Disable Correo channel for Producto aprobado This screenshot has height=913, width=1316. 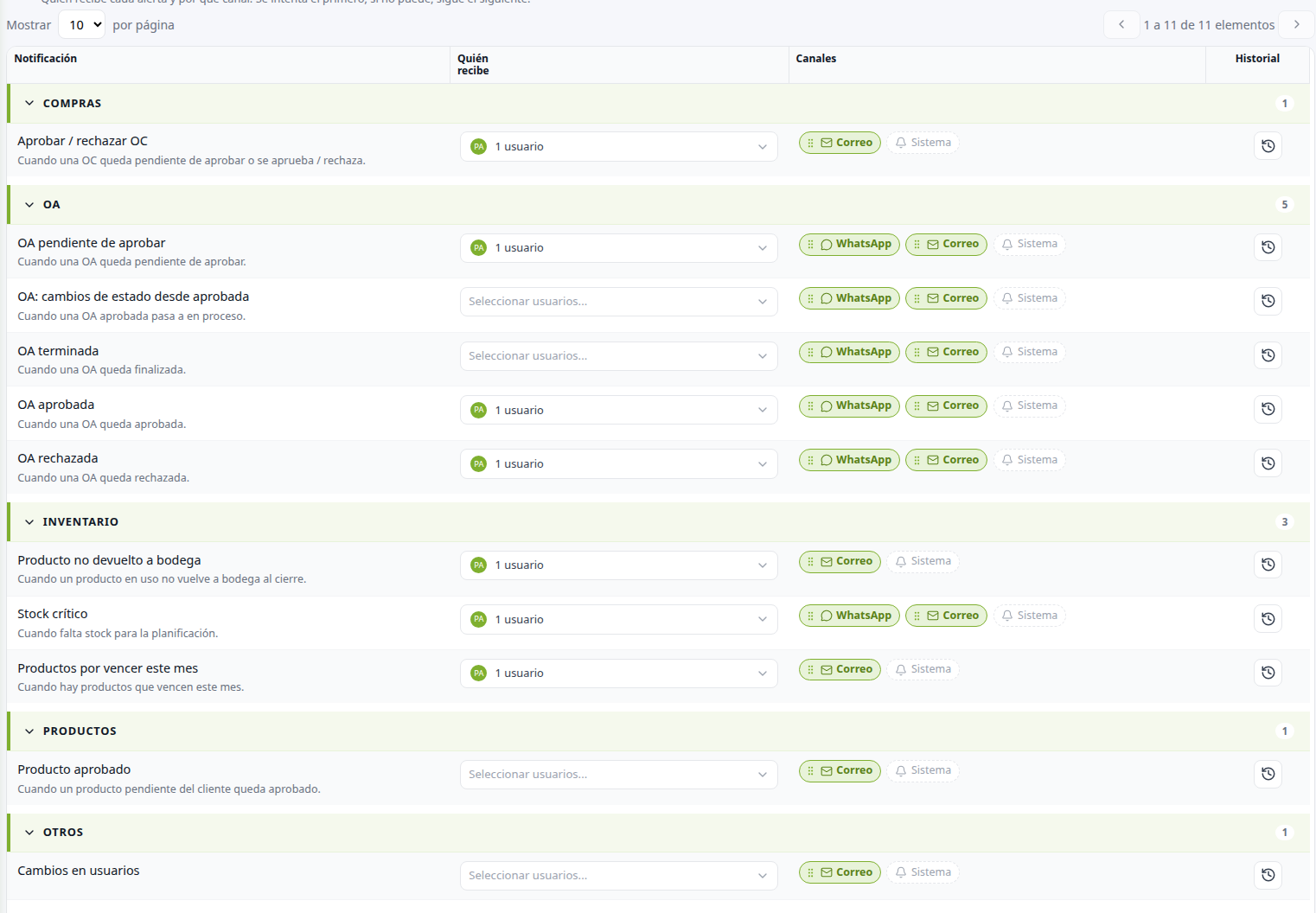pos(840,770)
